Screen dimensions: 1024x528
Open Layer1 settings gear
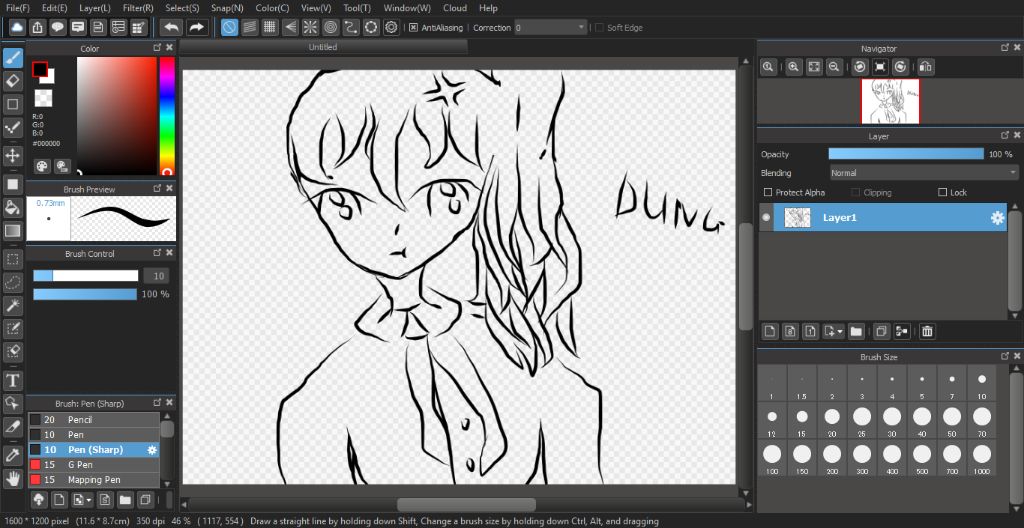tap(997, 218)
